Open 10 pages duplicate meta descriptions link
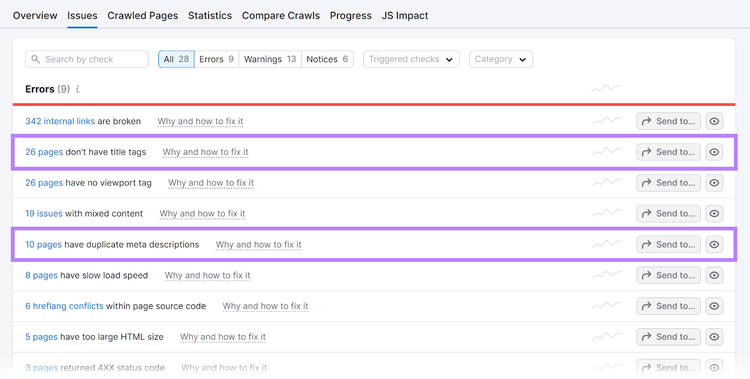 pos(44,245)
